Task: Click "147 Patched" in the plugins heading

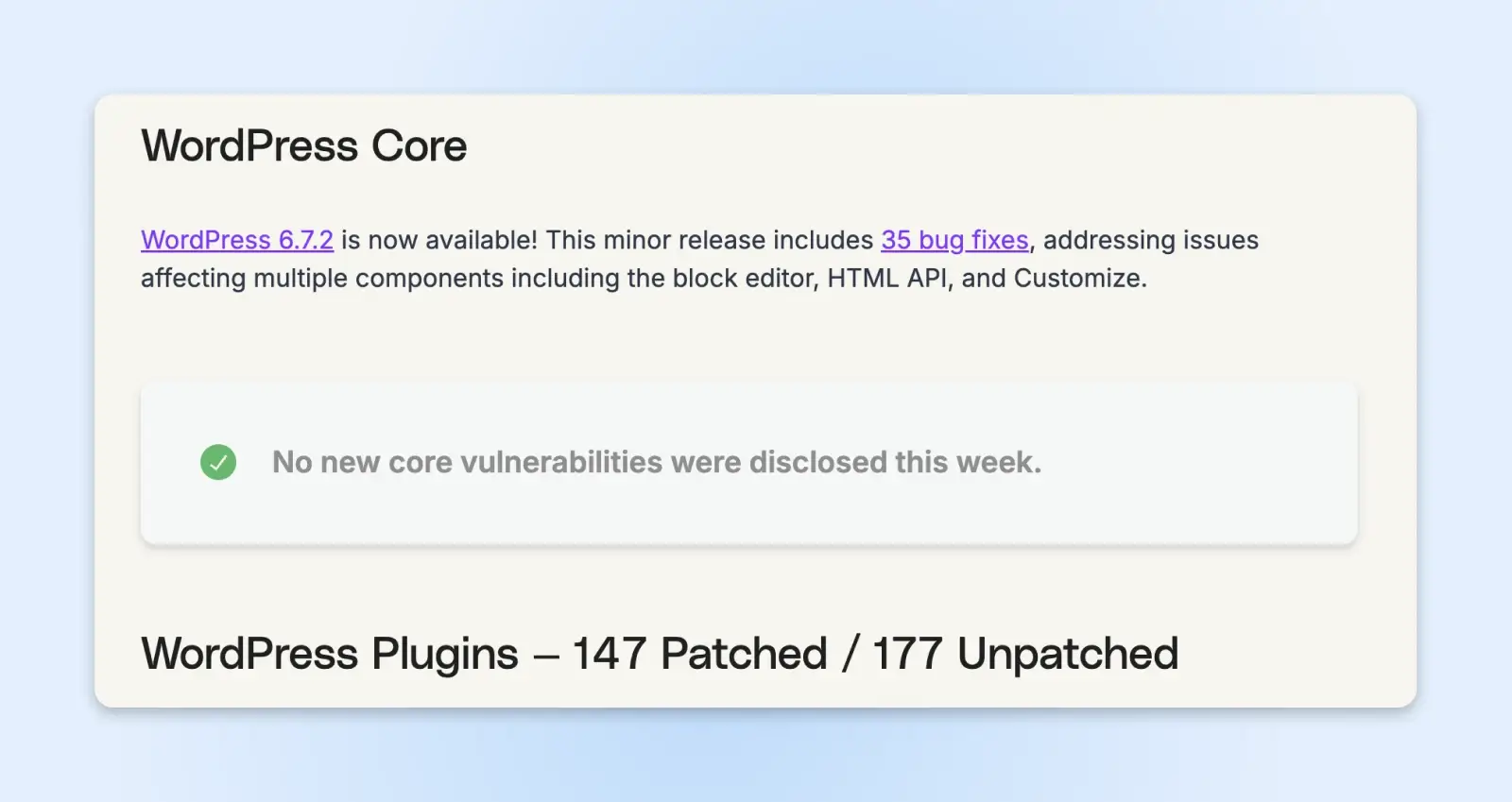Action: (699, 654)
